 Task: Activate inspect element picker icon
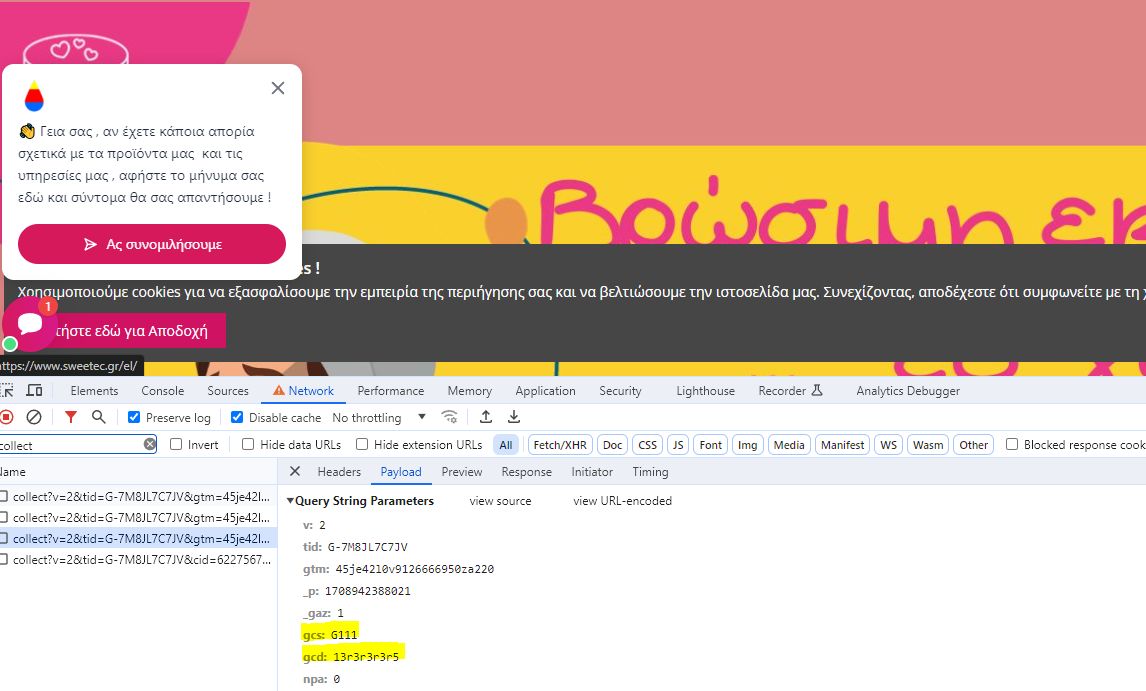pos(7,390)
